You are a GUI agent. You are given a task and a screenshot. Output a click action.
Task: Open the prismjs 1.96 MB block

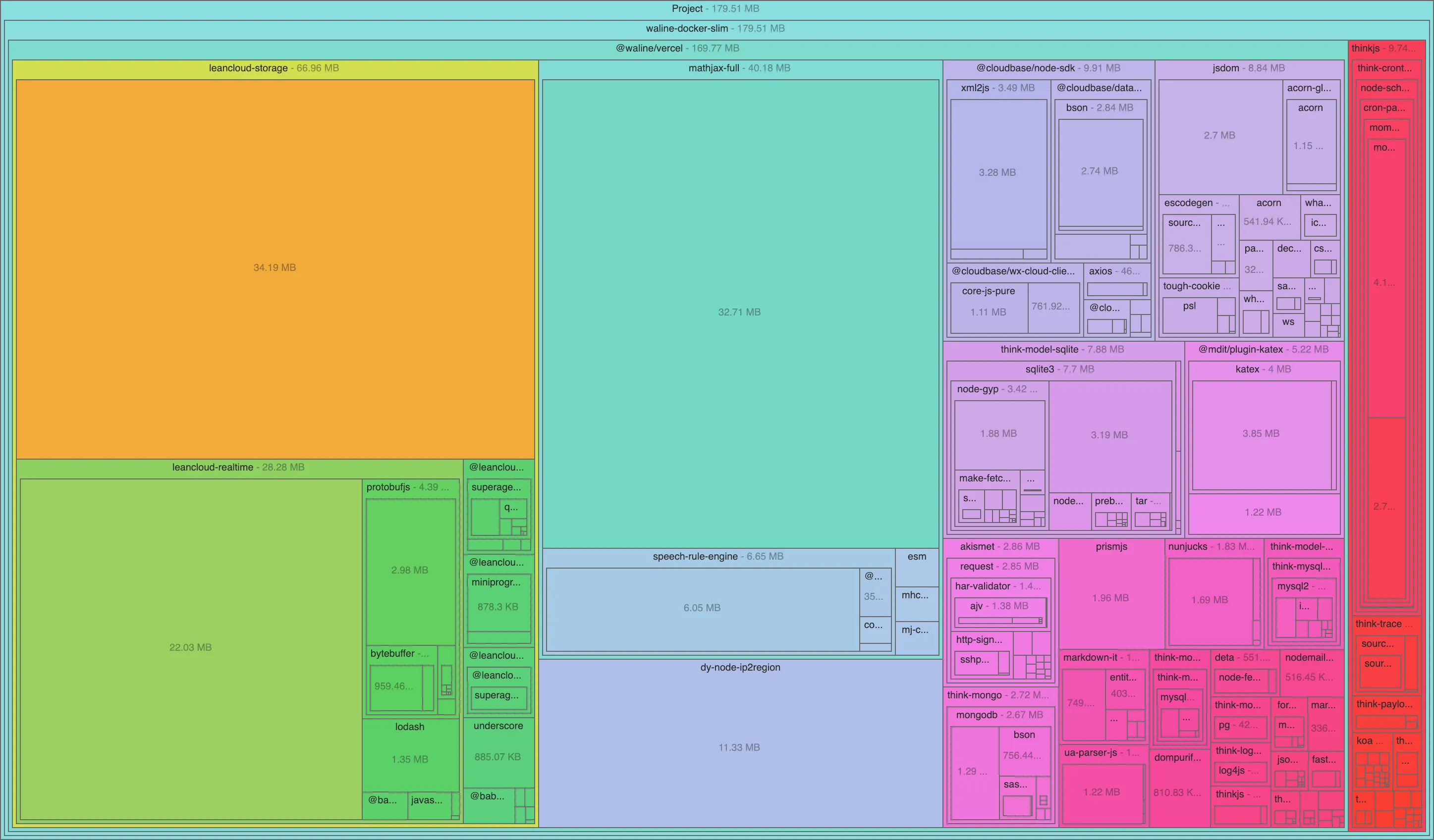coord(1110,598)
